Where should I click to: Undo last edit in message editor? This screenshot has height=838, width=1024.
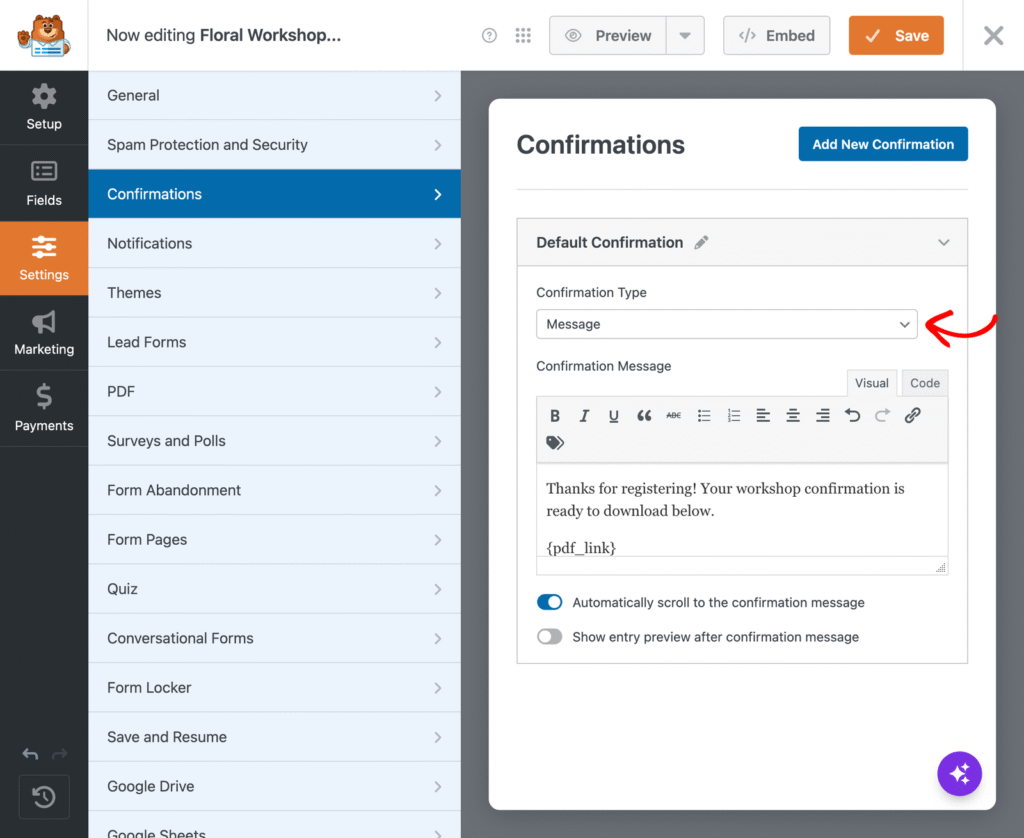(x=852, y=415)
